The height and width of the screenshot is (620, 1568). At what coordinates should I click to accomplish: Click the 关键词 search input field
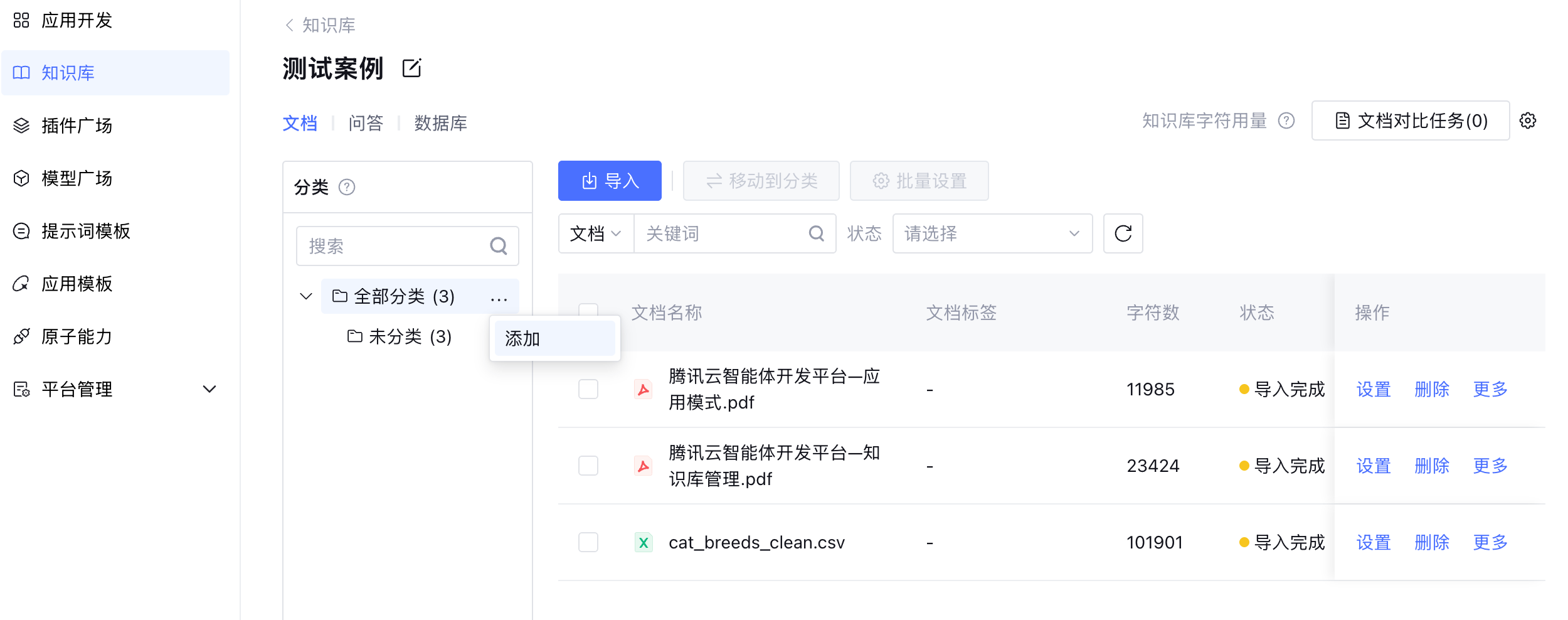click(721, 233)
